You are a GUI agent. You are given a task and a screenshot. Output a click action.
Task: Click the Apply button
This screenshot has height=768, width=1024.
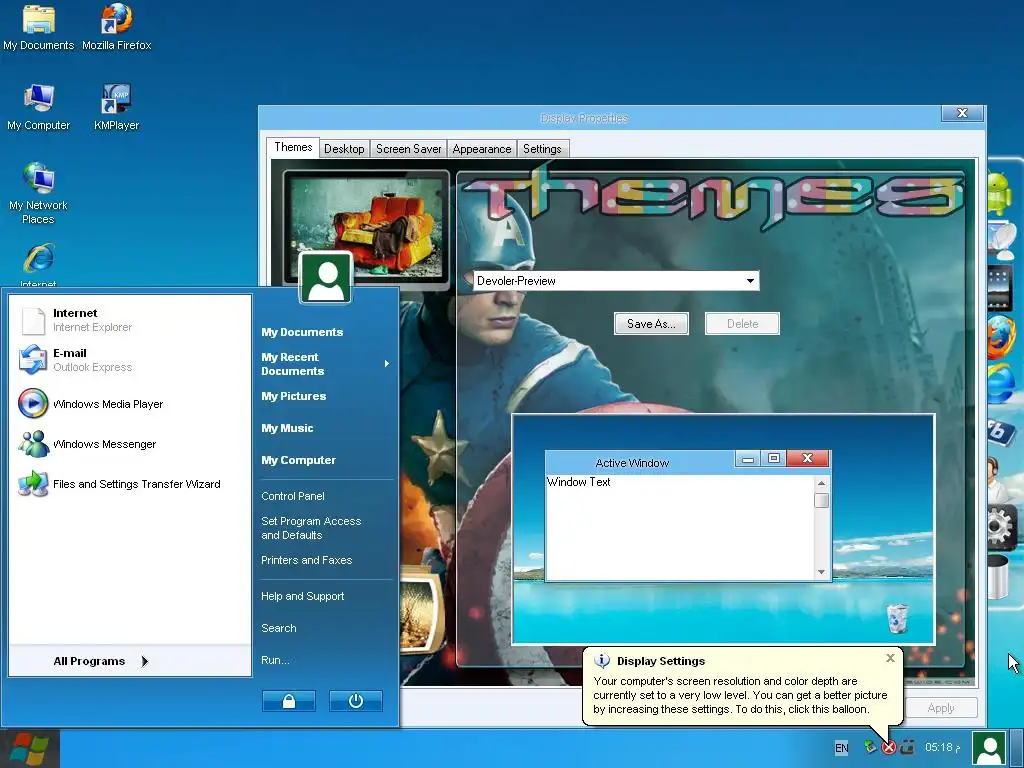(941, 708)
